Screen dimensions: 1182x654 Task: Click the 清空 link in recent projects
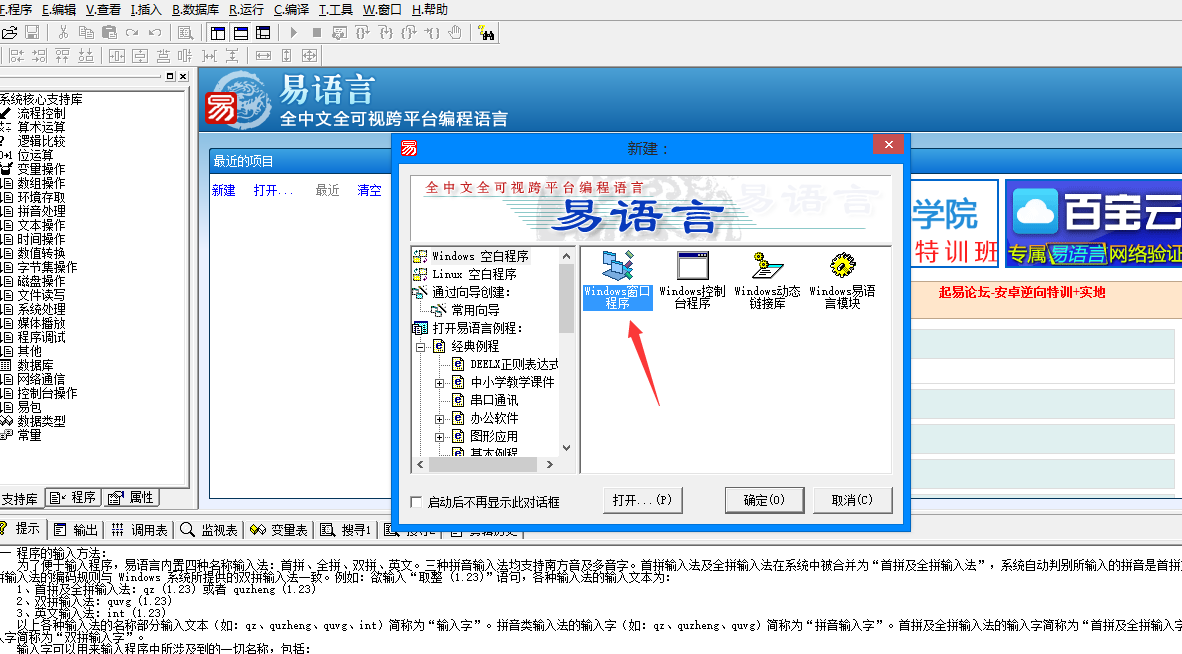pyautogui.click(x=369, y=191)
